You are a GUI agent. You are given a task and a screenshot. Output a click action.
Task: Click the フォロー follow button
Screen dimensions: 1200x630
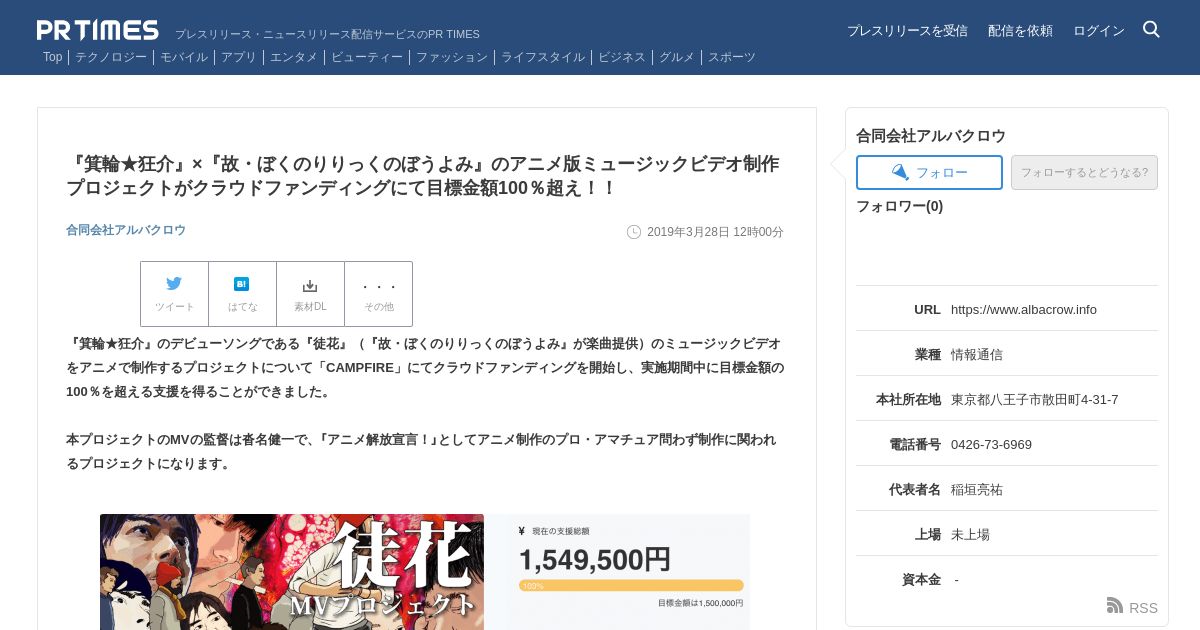[929, 172]
